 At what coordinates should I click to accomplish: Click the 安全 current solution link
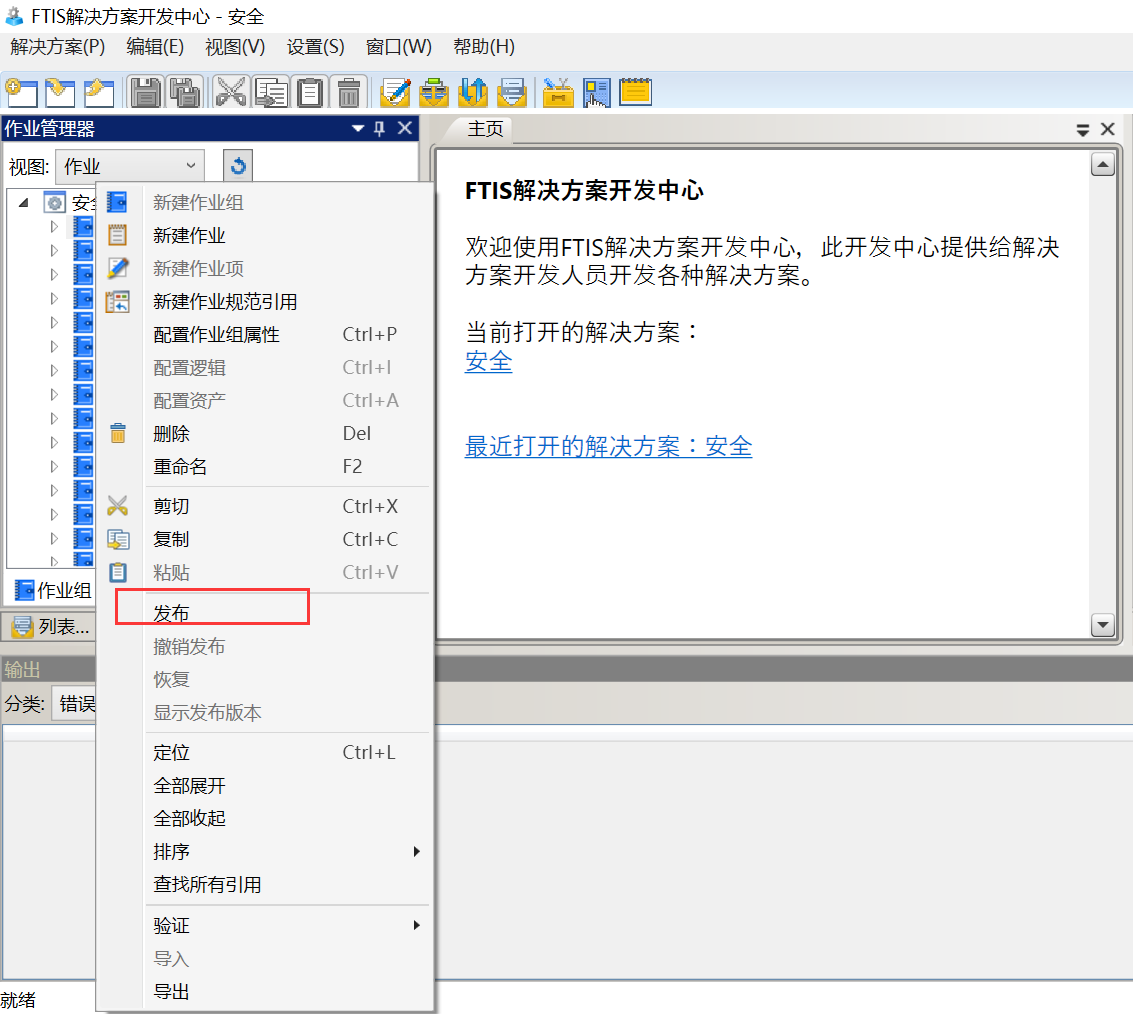488,362
